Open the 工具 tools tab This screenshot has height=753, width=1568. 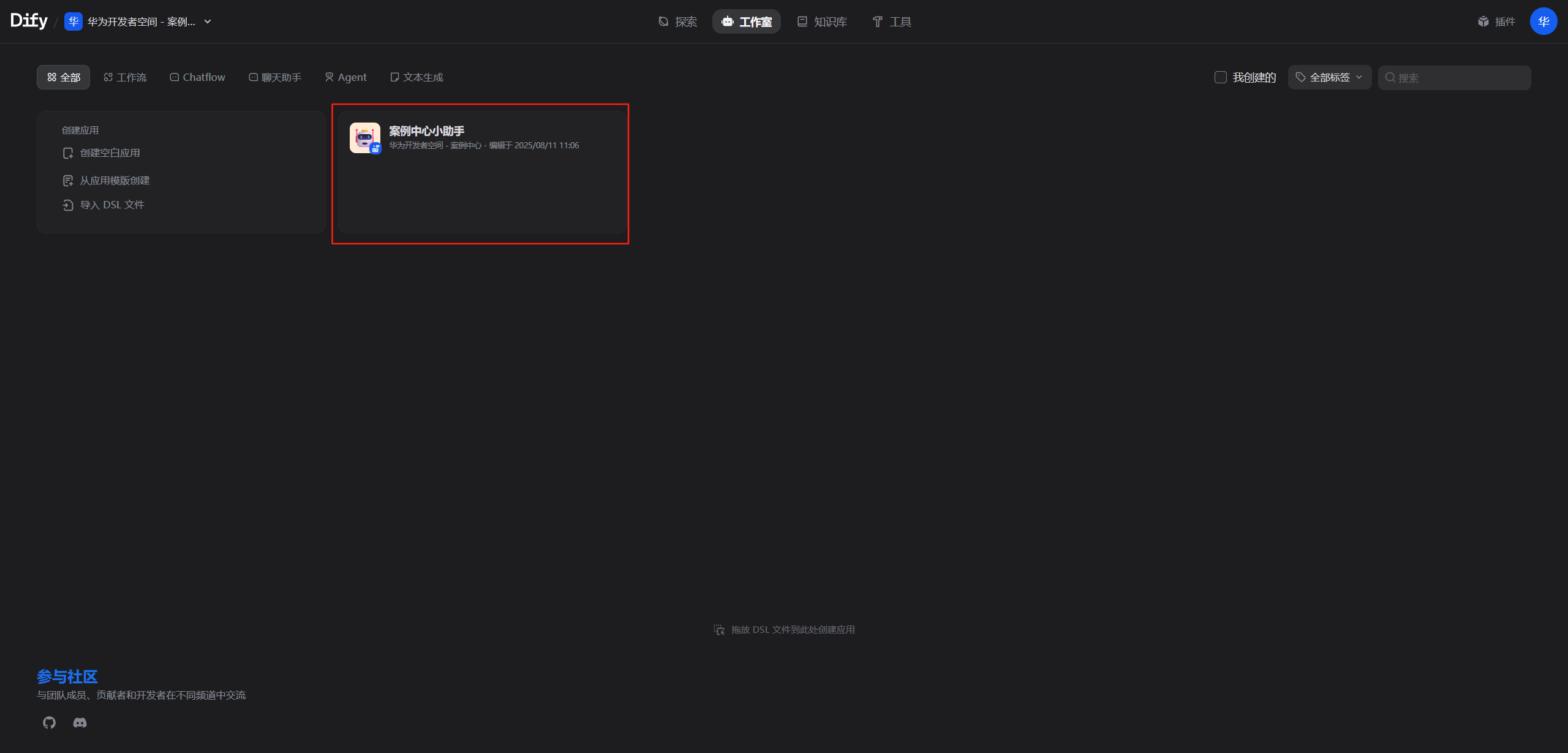892,21
